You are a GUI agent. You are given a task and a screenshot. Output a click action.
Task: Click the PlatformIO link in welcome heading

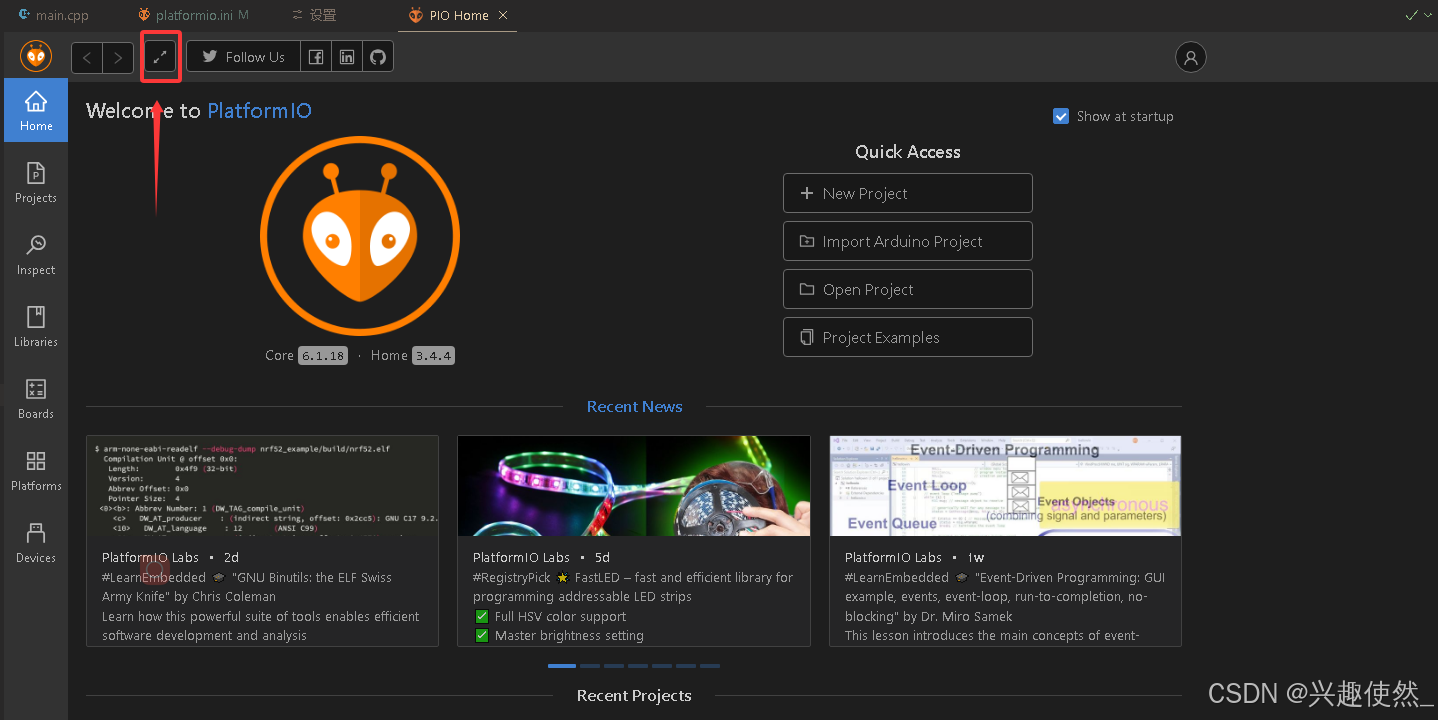(260, 110)
